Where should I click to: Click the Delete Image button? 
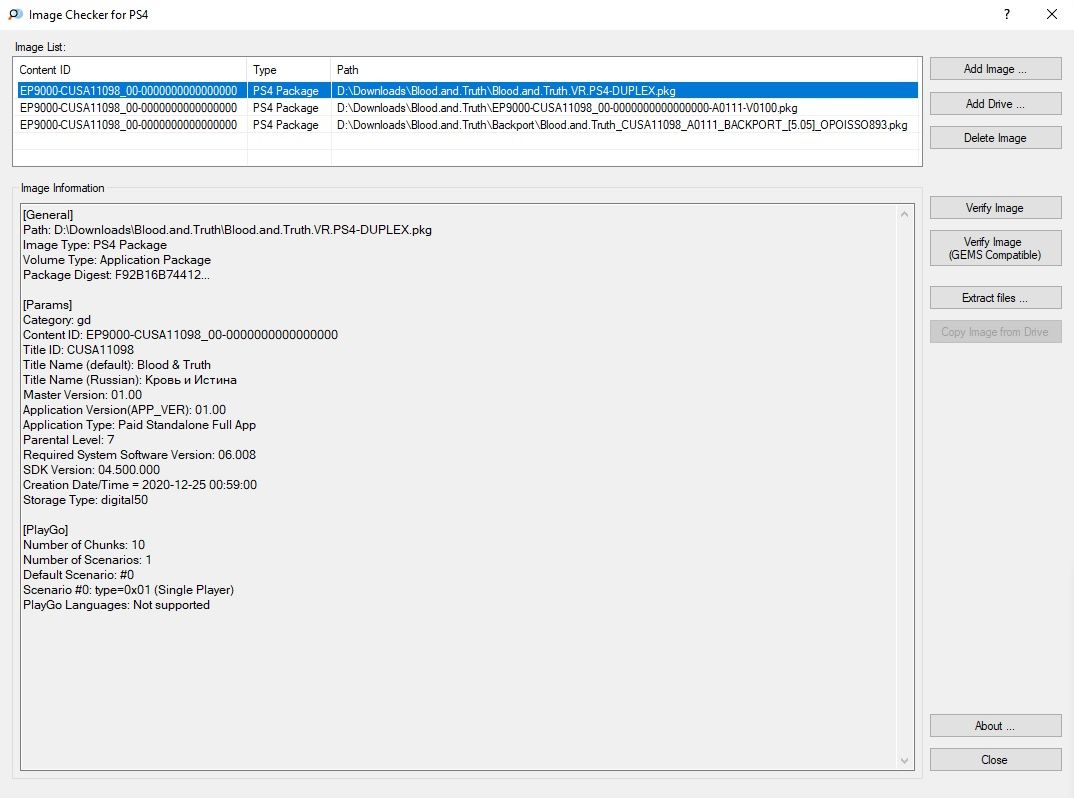995,138
